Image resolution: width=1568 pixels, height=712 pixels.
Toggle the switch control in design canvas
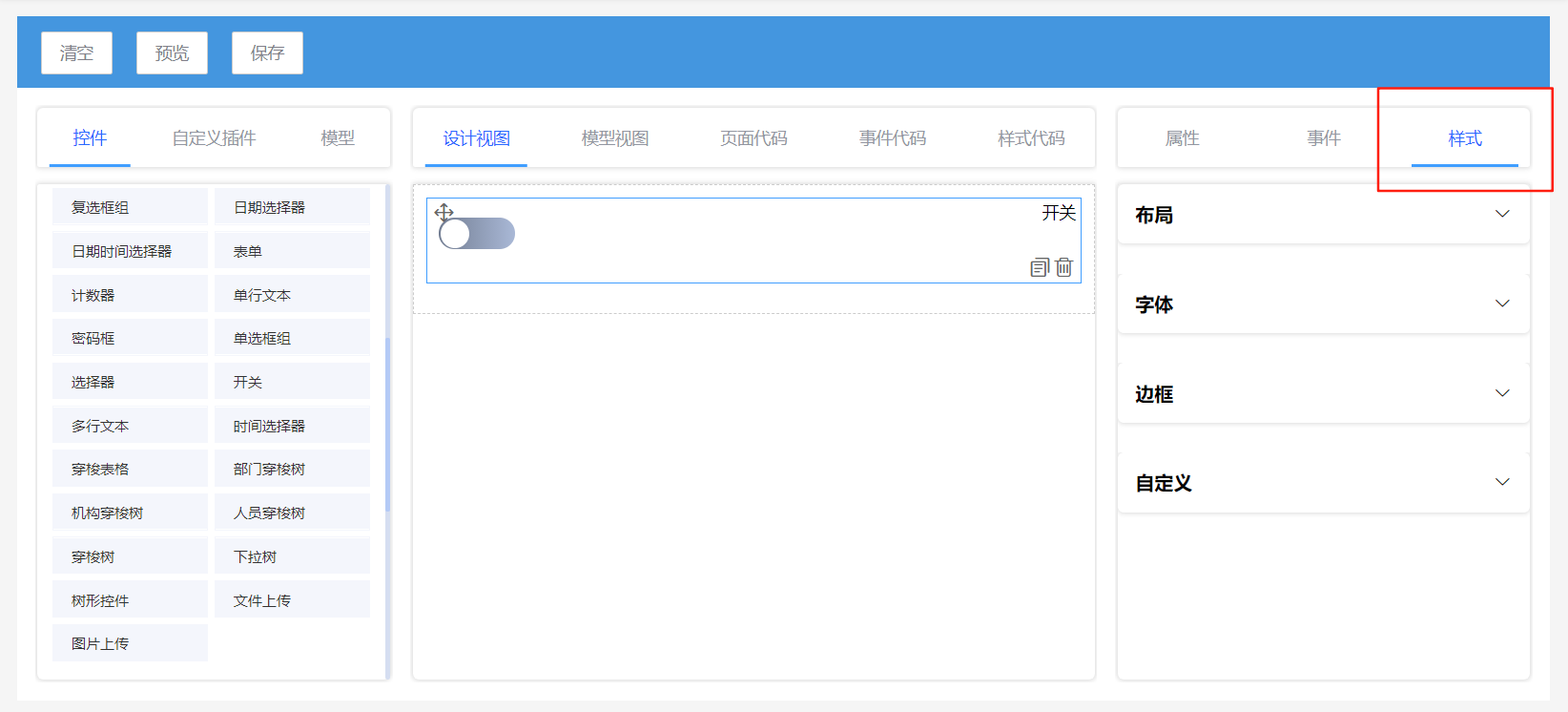[x=477, y=234]
